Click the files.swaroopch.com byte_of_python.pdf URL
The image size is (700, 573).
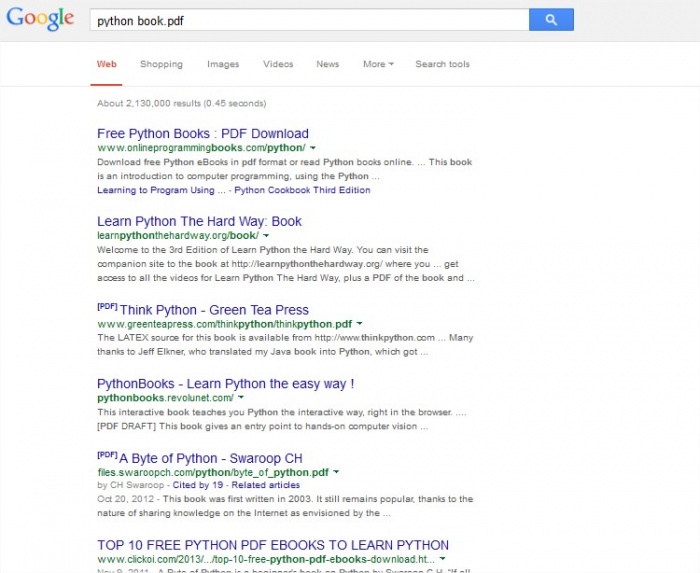[213, 472]
